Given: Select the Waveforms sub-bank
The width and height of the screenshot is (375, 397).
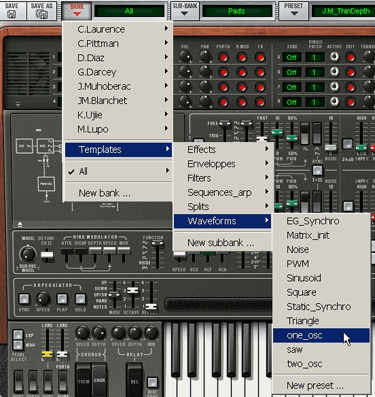Looking at the screenshot, I should click(222, 221).
